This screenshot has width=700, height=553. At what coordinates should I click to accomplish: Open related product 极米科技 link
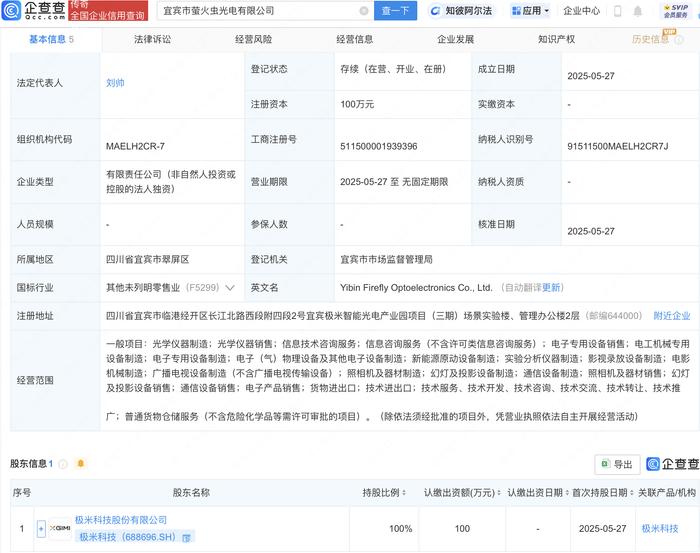[x=660, y=529]
